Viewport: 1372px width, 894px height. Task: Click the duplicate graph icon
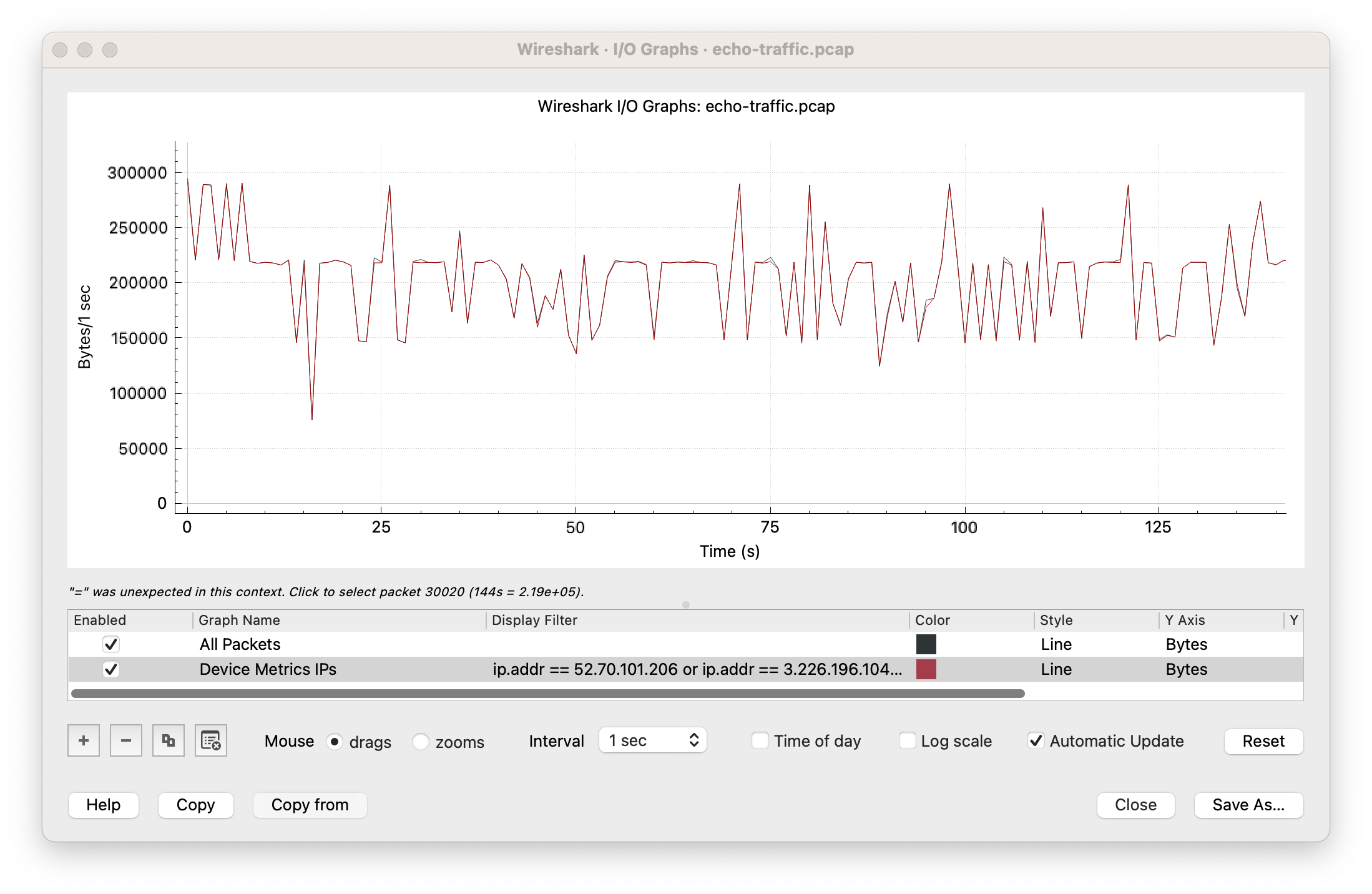(169, 740)
